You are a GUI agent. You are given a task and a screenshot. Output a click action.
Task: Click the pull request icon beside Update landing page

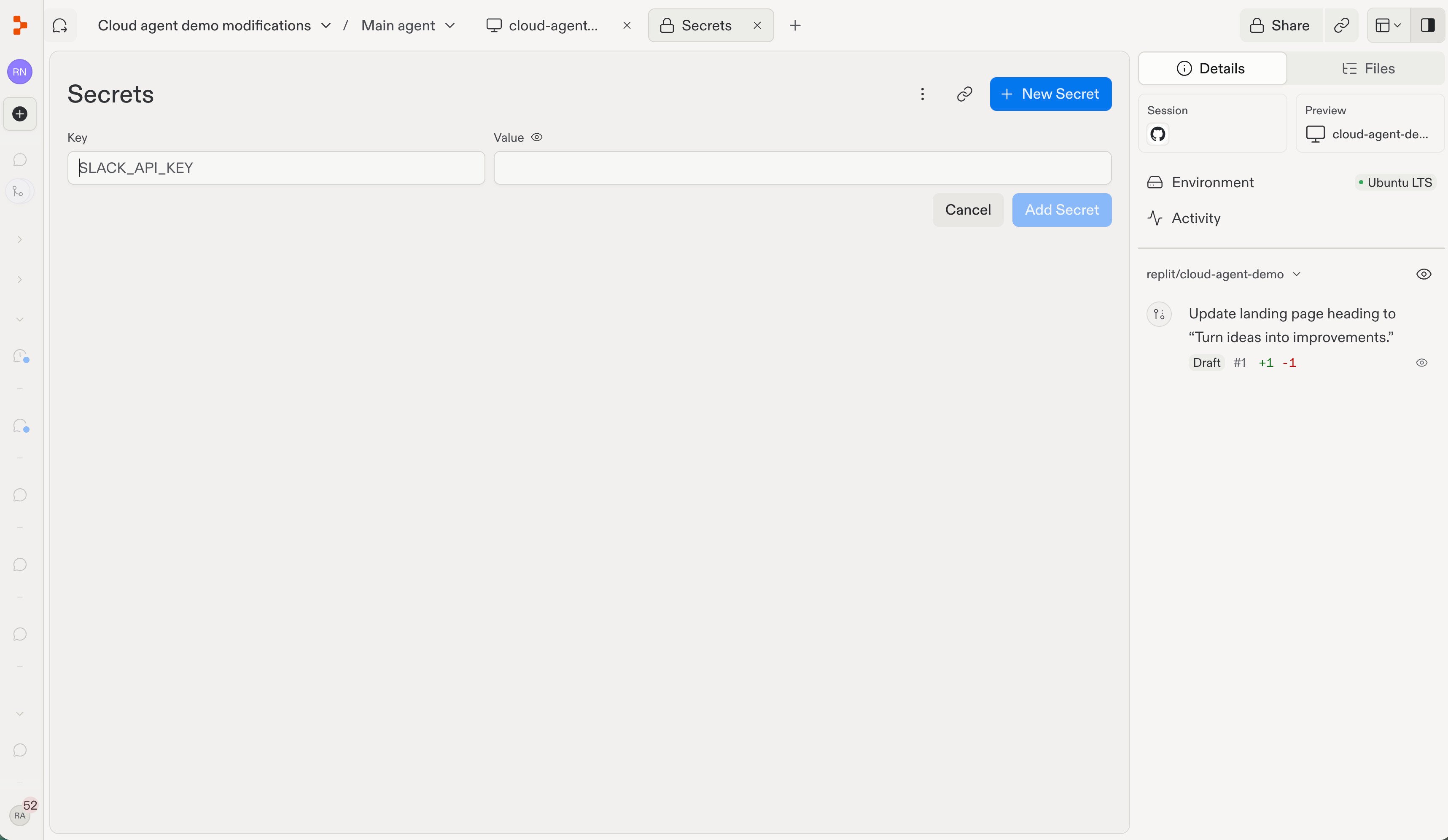tap(1159, 314)
